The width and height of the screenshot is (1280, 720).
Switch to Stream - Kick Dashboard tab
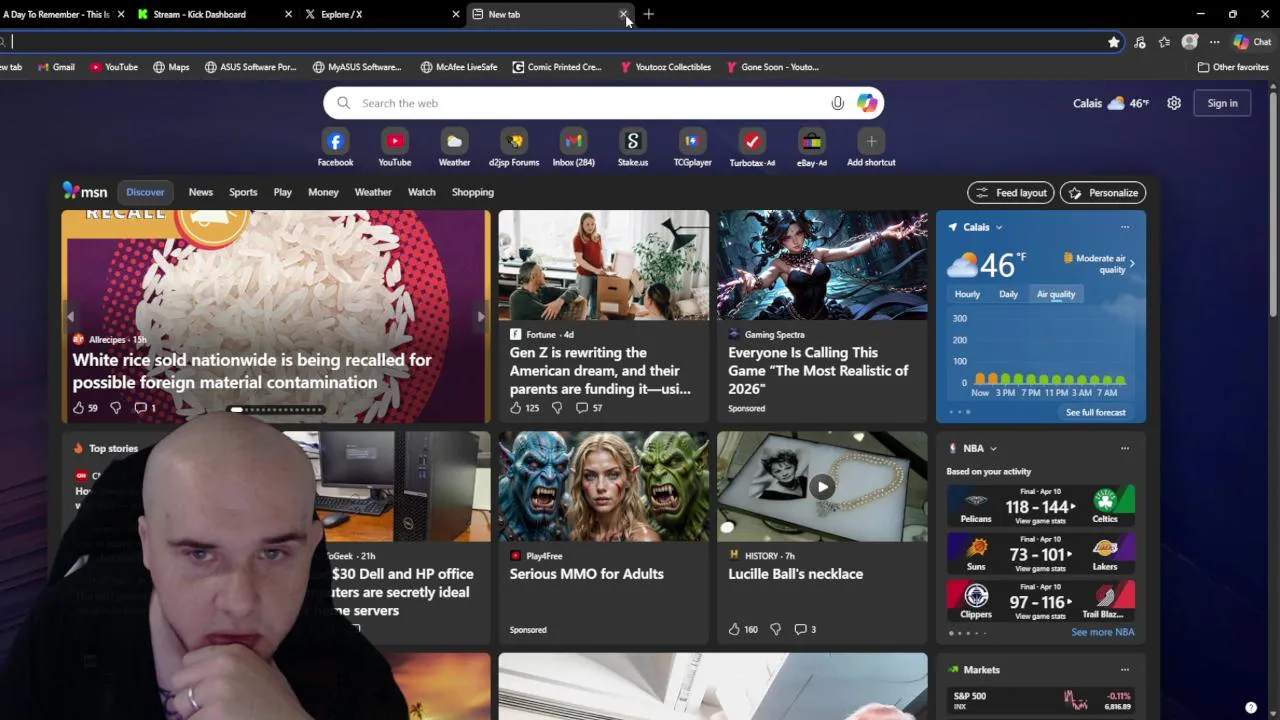point(215,14)
